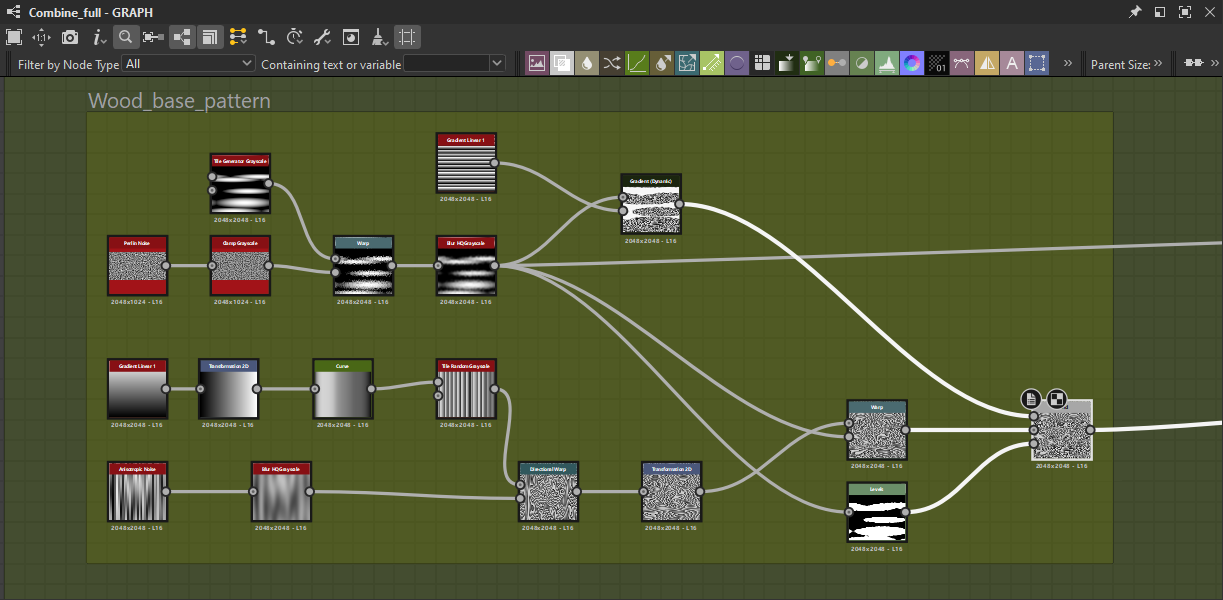Add a Curve node from the toolbar
Viewport: 1223px width, 600px height.
coord(637,63)
